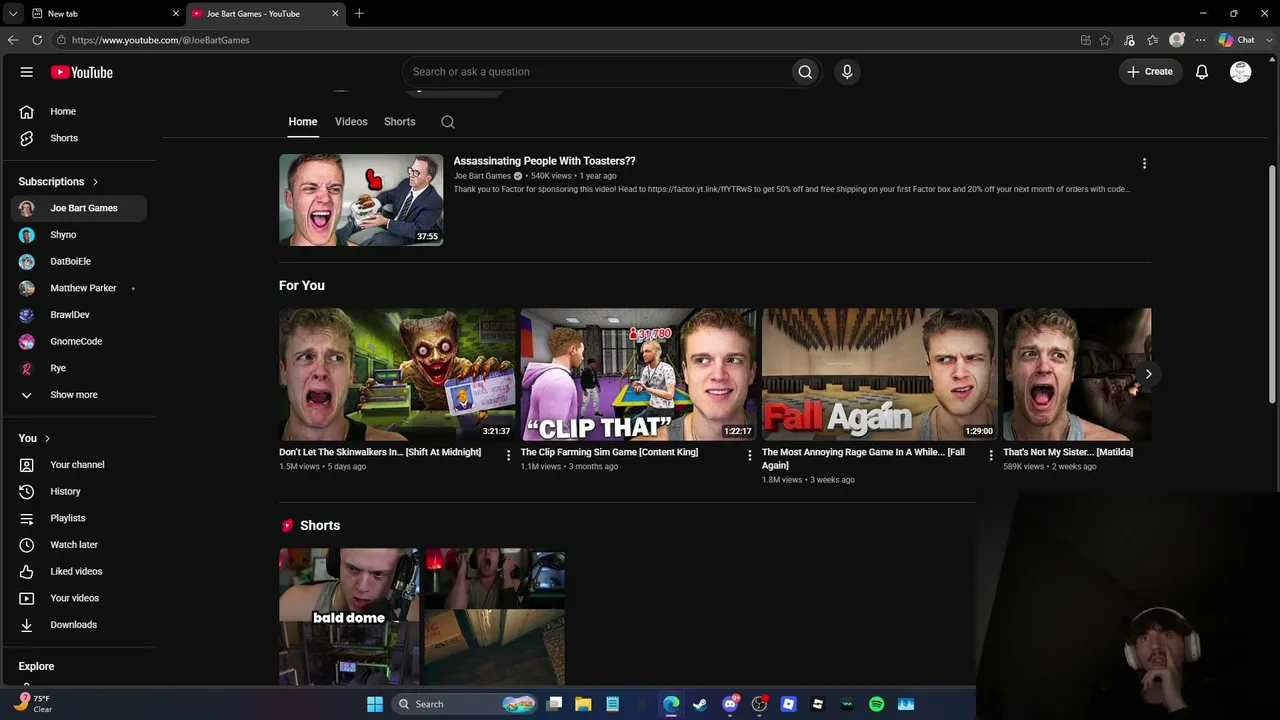This screenshot has height=720, width=1280.
Task: Start voice search with the microphone
Action: [847, 72]
